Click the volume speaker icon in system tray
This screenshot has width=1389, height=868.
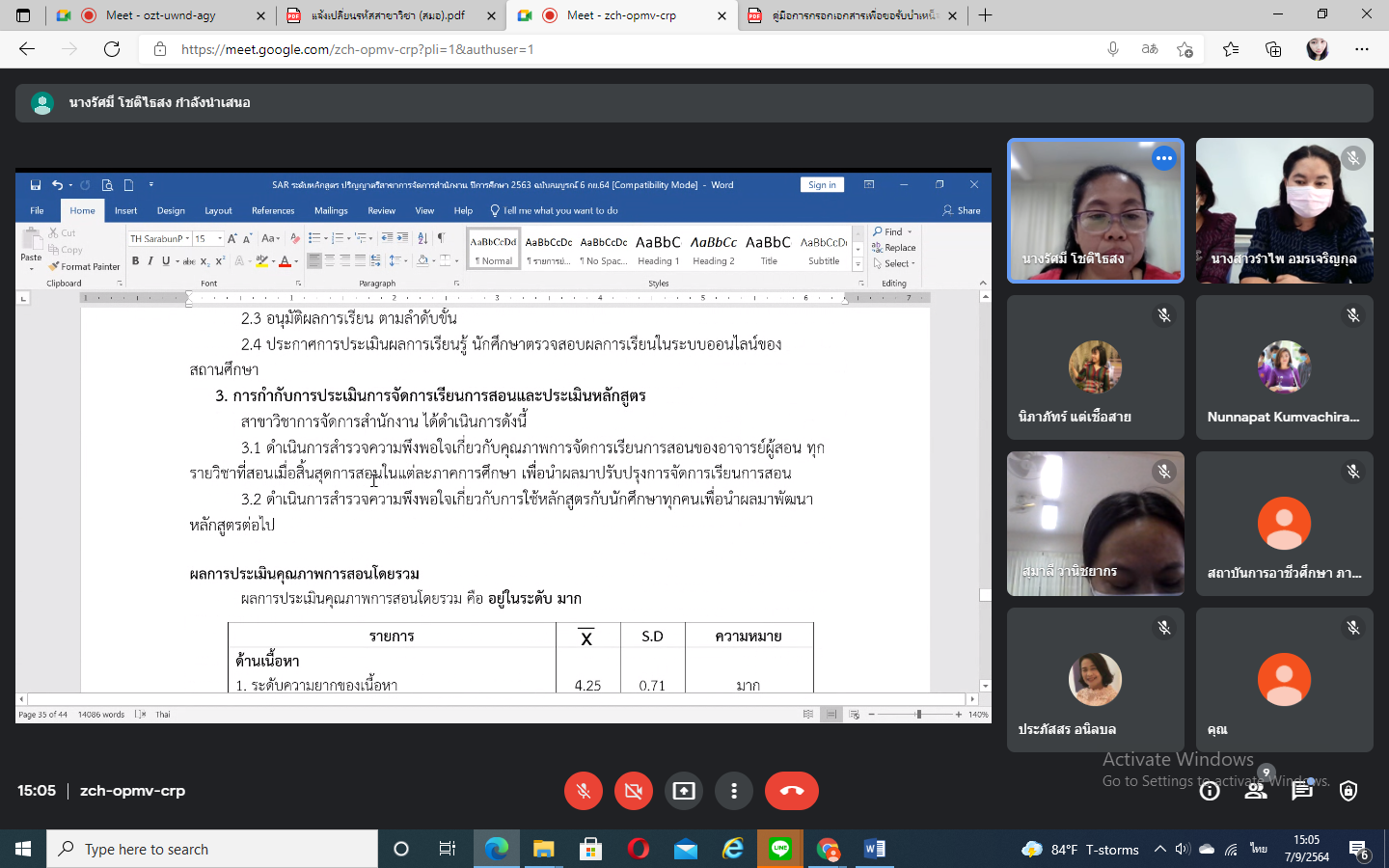click(x=1183, y=849)
